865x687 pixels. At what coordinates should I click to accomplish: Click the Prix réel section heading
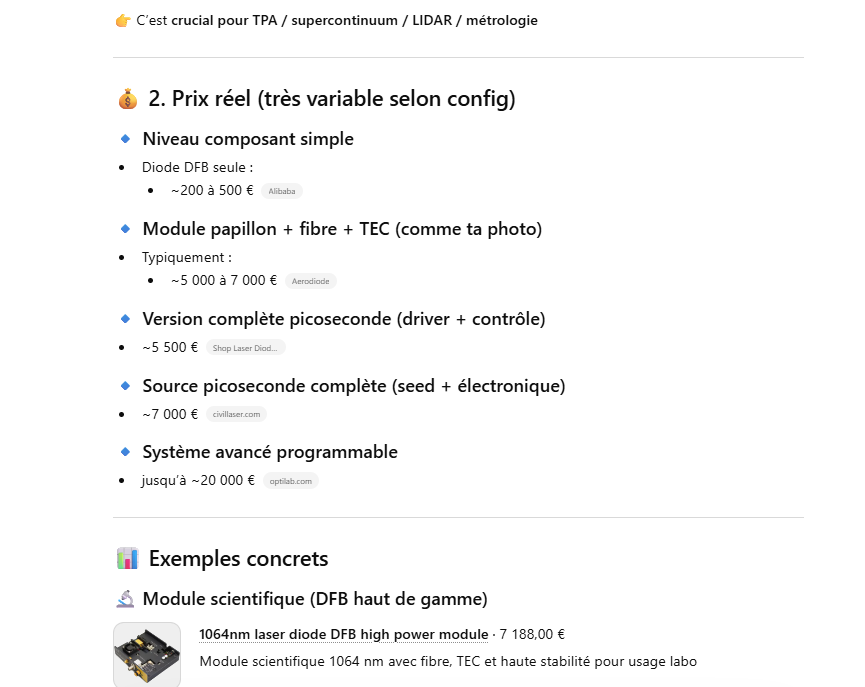pyautogui.click(x=331, y=99)
